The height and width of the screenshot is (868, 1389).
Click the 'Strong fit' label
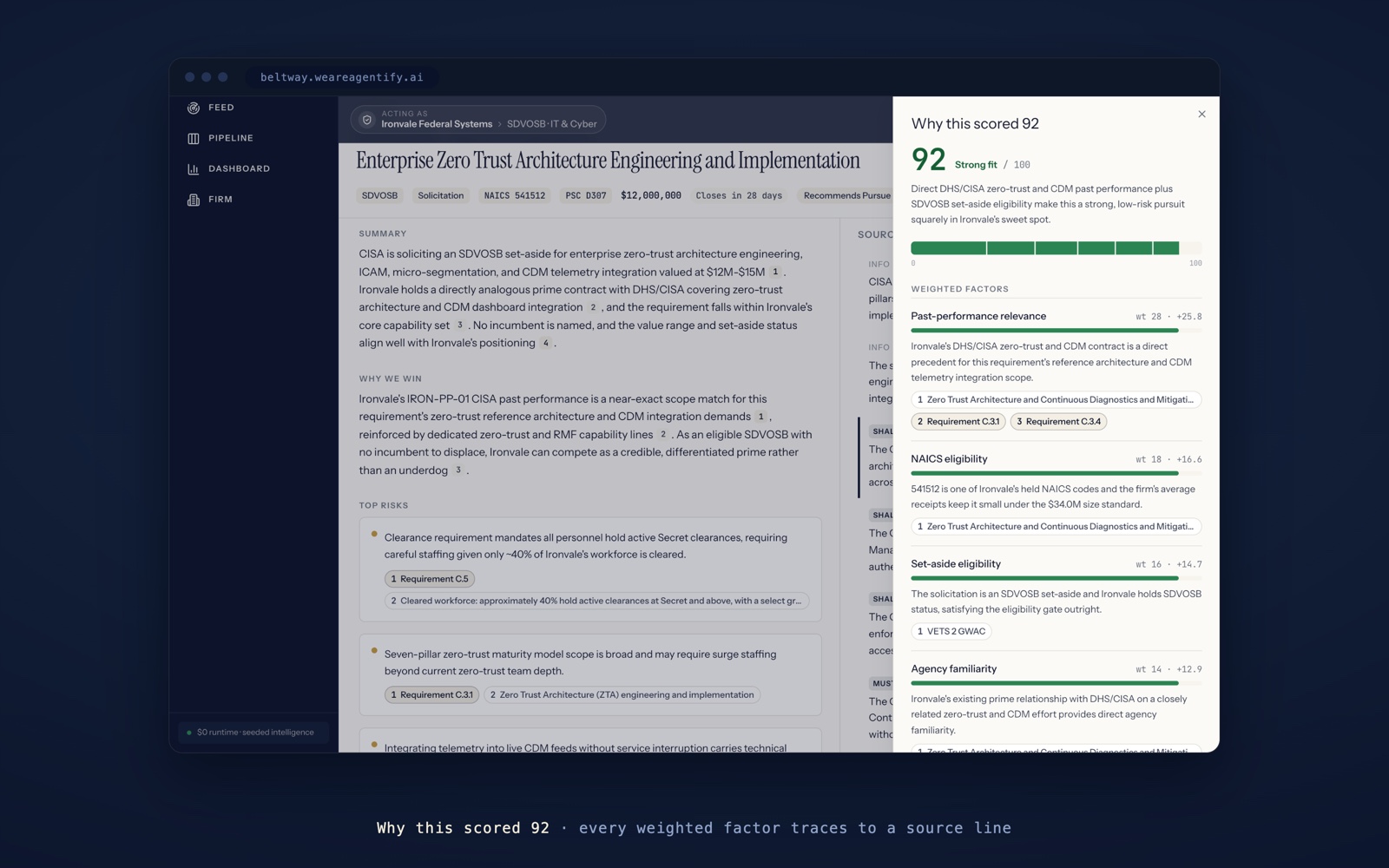coord(976,165)
